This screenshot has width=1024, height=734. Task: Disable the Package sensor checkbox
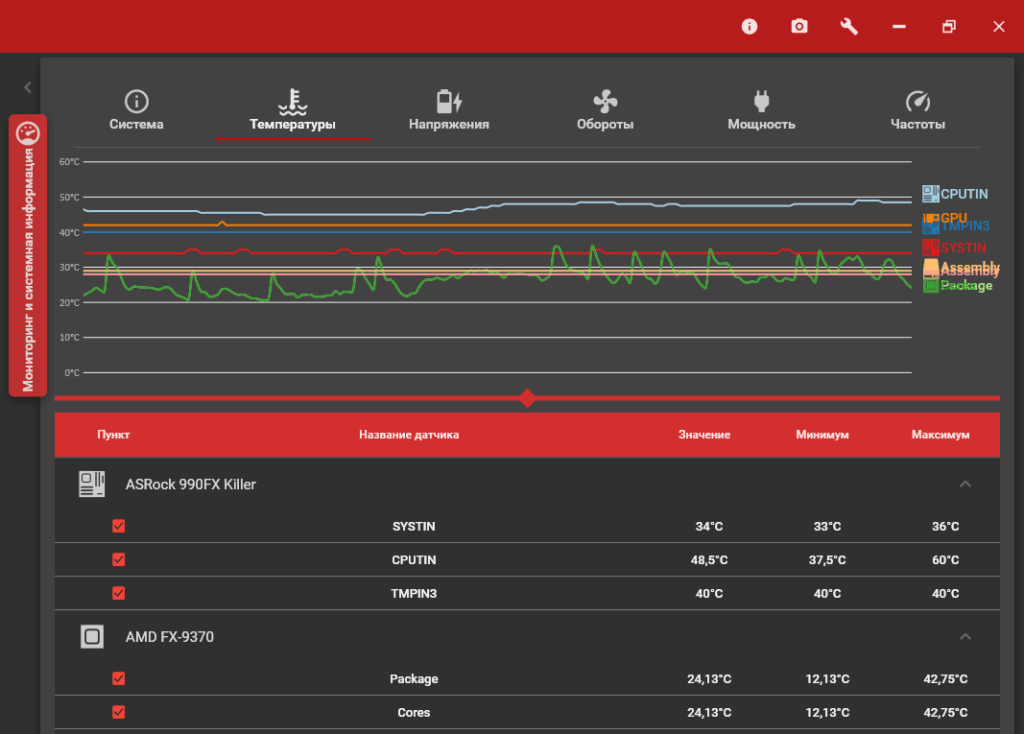119,679
